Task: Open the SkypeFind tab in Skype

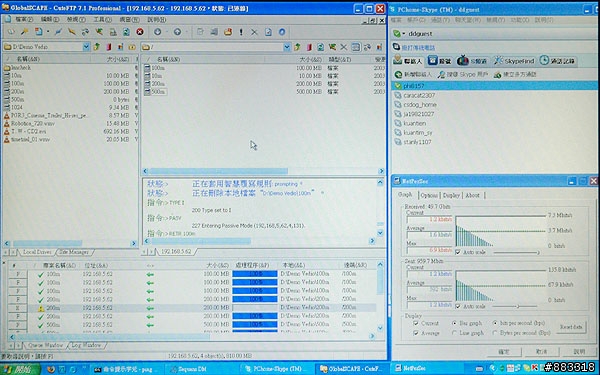Action: point(514,61)
